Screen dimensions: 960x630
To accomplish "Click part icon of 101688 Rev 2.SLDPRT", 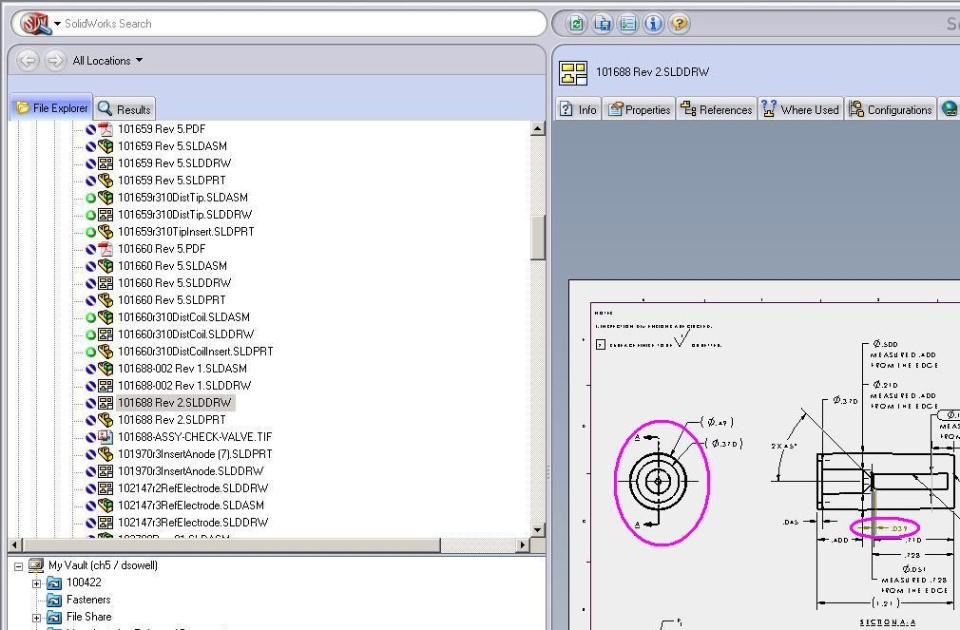I will (106, 421).
